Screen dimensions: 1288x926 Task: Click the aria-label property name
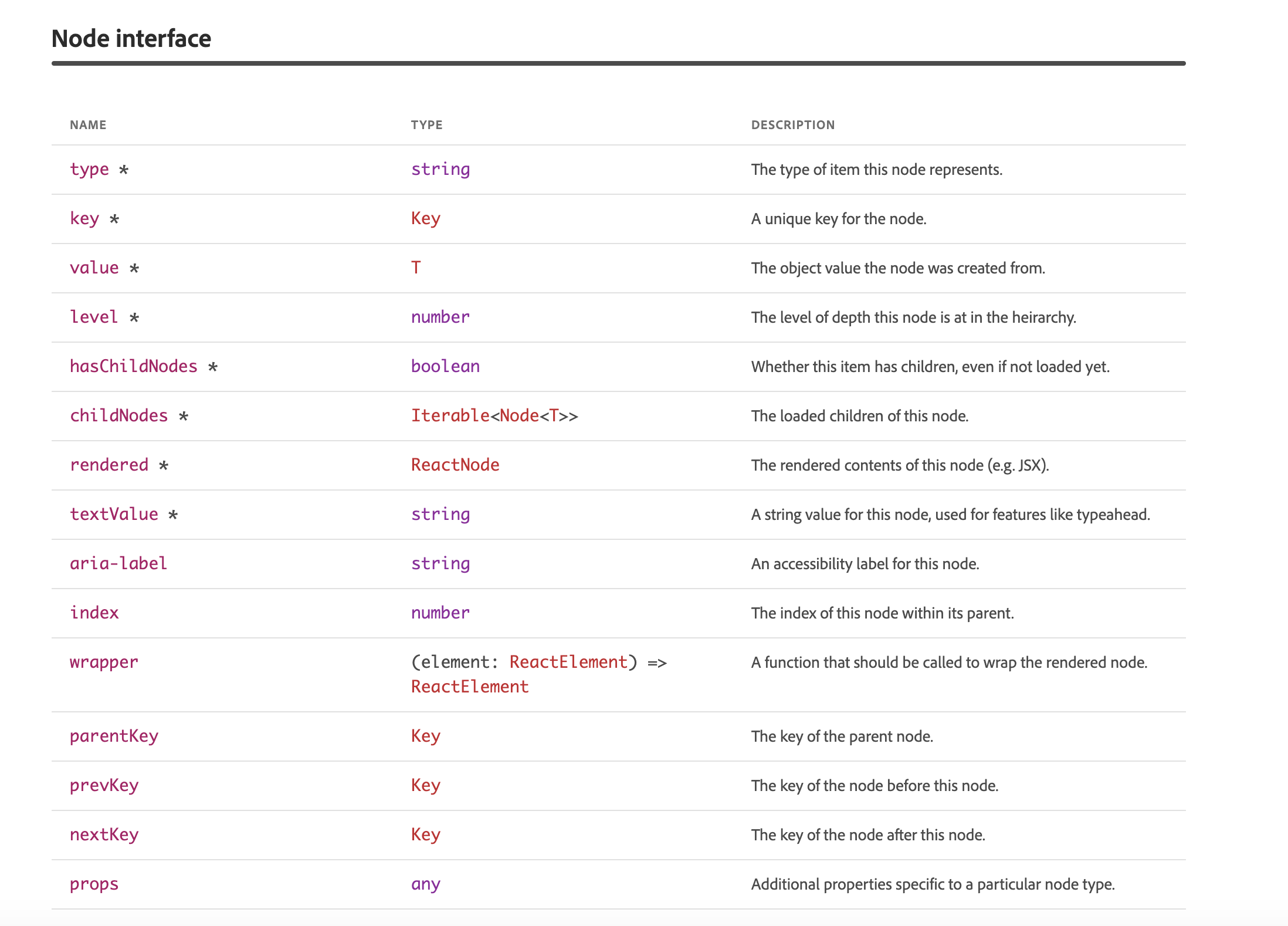[118, 563]
